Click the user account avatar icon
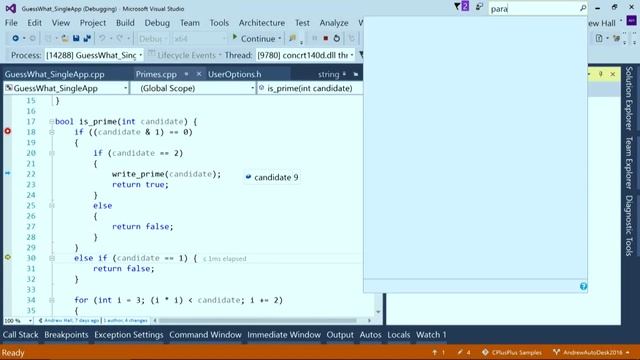Viewport: 640px width, 360px height. [631, 20]
